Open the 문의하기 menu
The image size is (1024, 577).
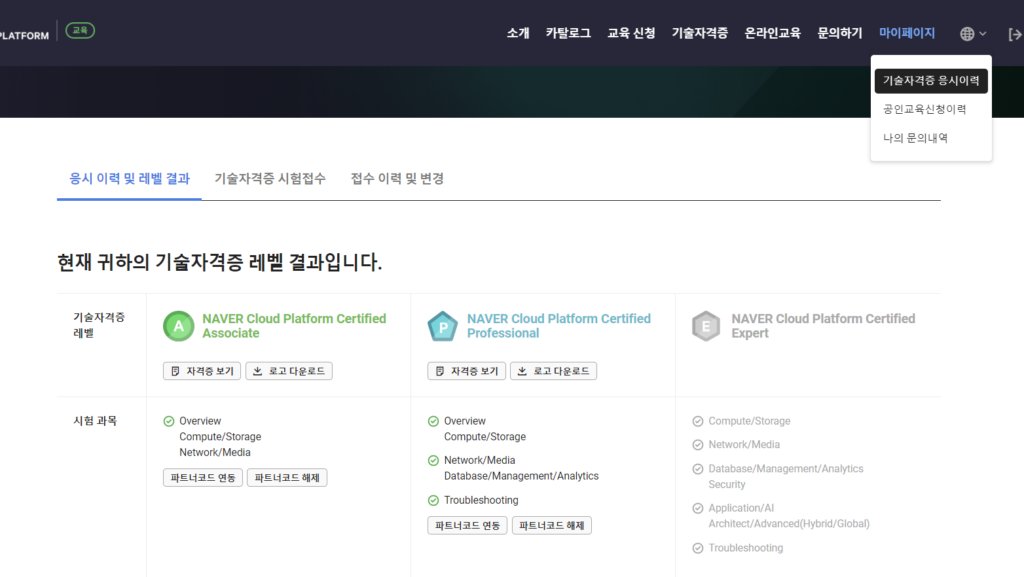coord(840,33)
